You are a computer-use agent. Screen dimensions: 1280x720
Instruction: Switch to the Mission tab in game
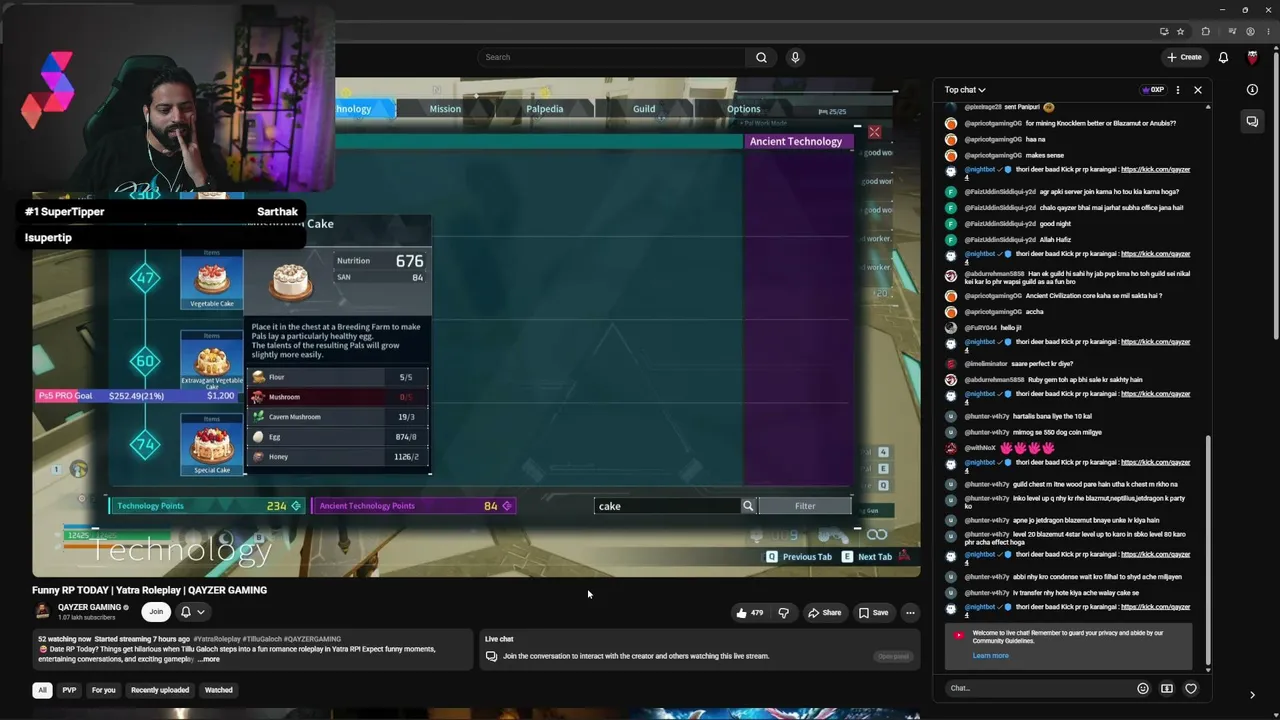point(445,109)
